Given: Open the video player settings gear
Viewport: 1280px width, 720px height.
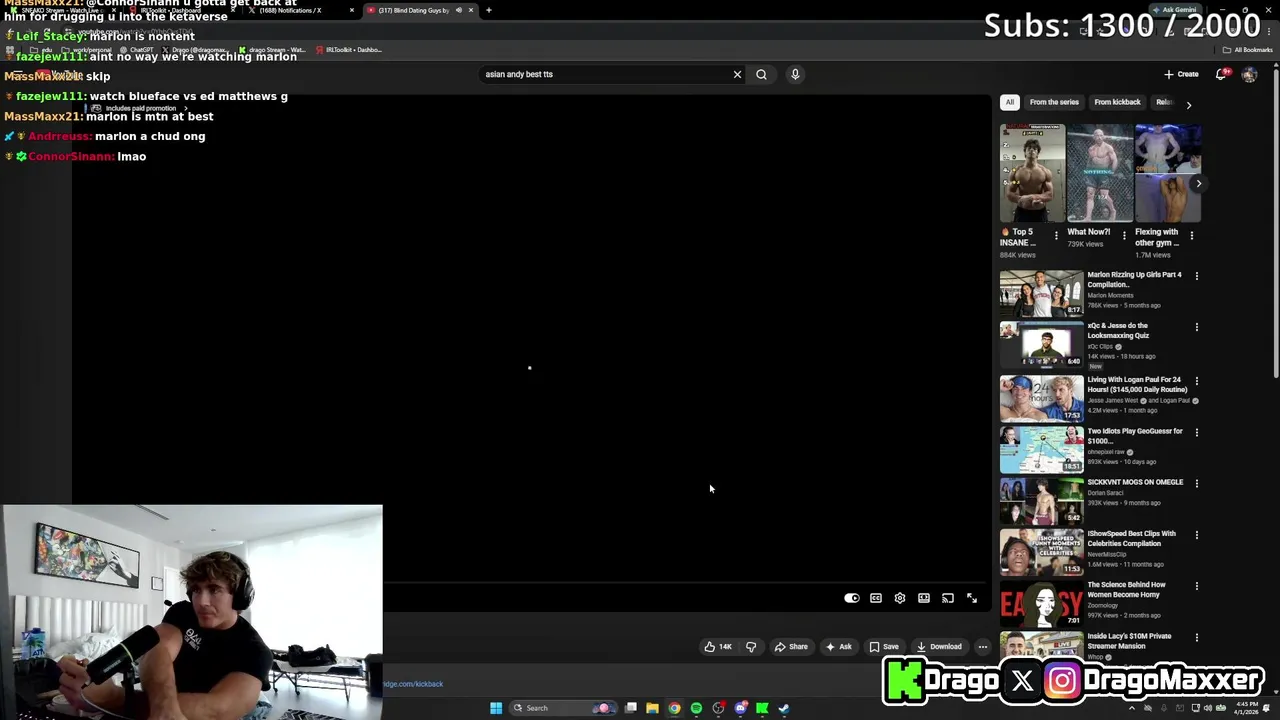Looking at the screenshot, I should click(900, 598).
